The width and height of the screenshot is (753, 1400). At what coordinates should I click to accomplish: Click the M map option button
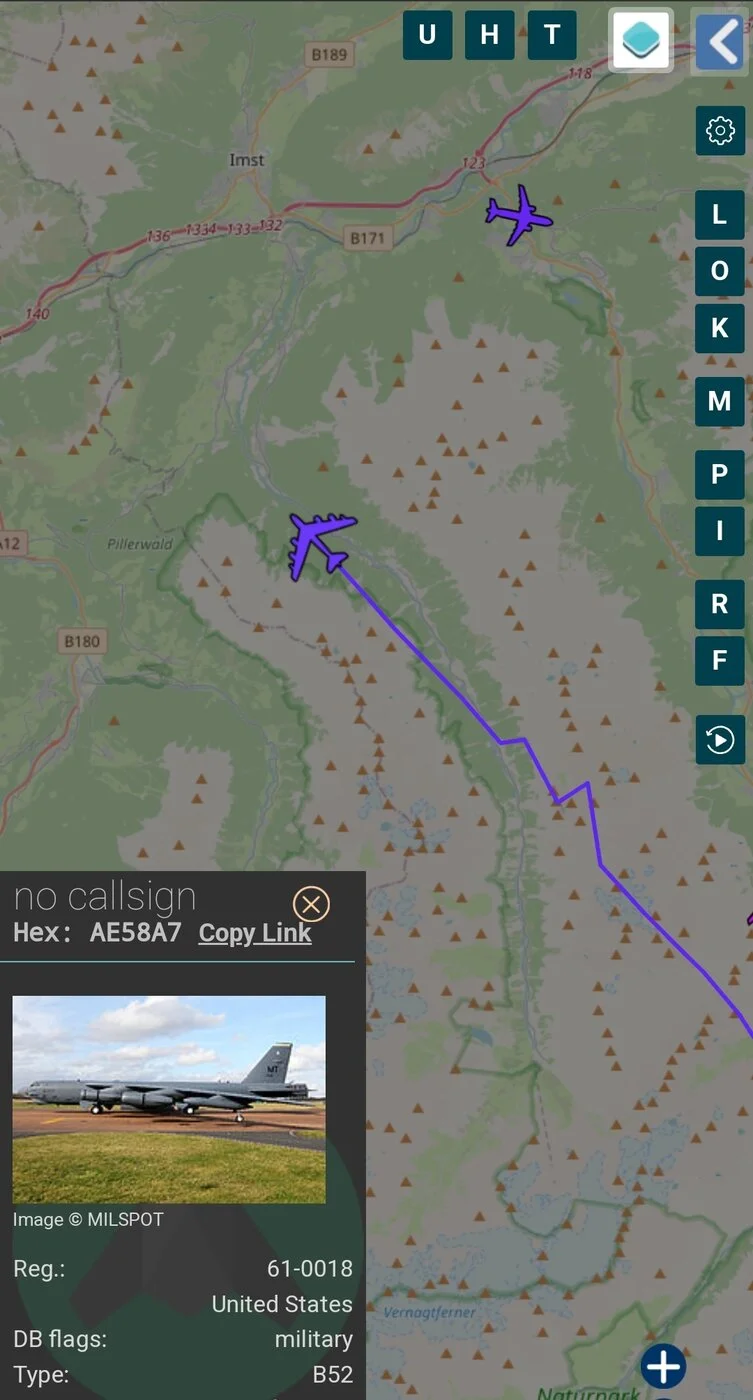720,402
